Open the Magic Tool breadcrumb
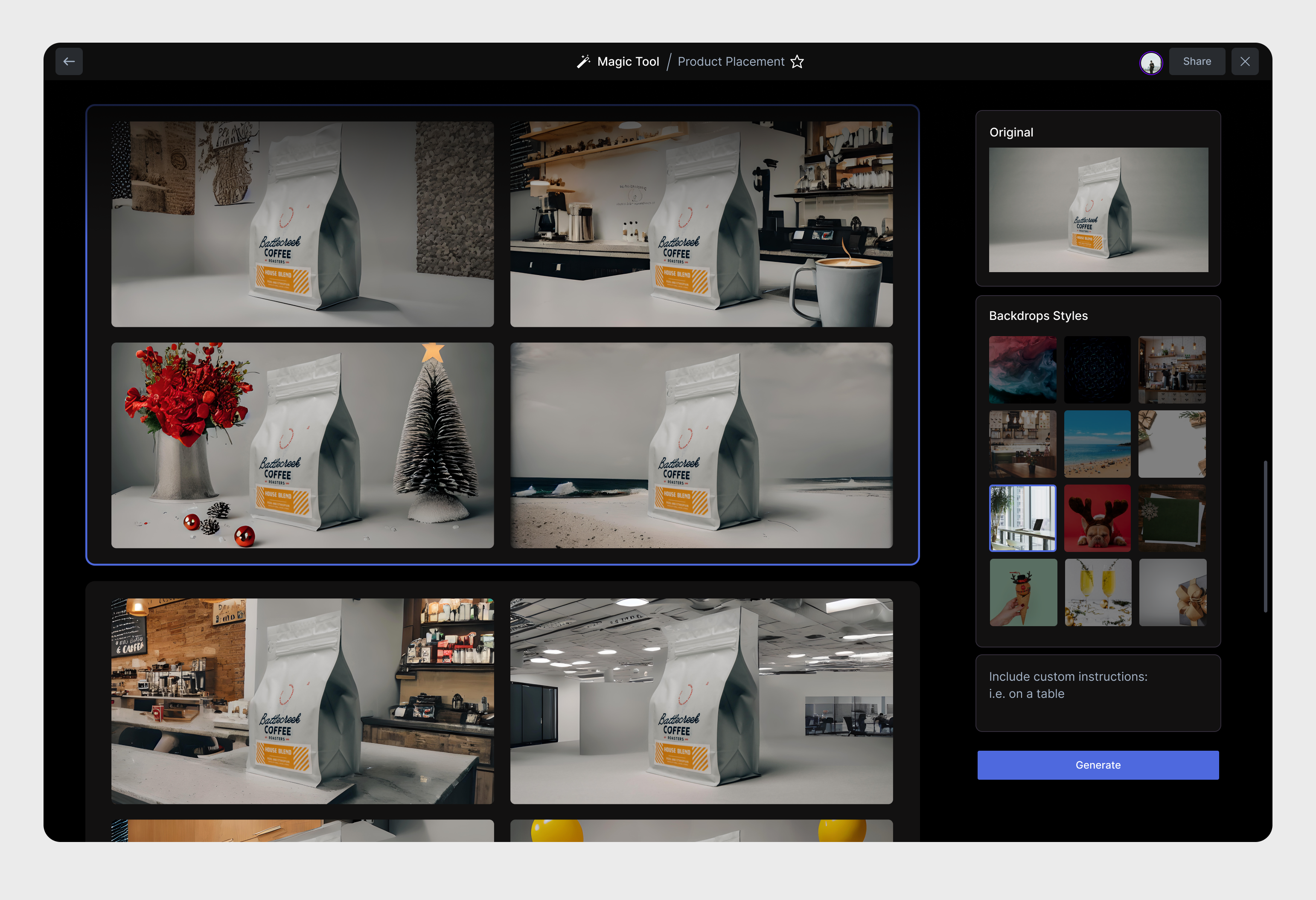This screenshot has height=900, width=1316. [628, 62]
